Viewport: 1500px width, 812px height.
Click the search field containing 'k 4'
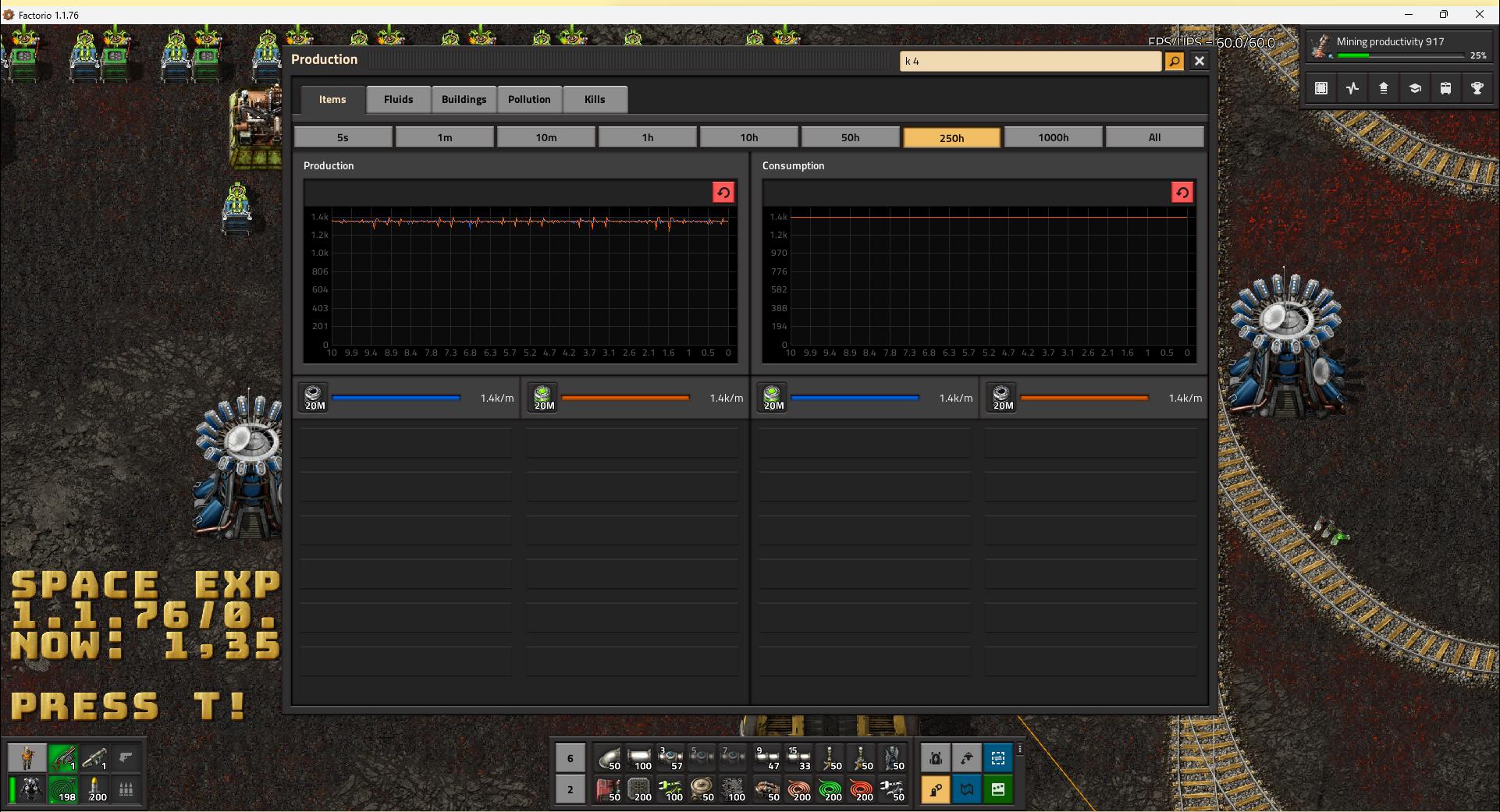pyautogui.click(x=1030, y=61)
